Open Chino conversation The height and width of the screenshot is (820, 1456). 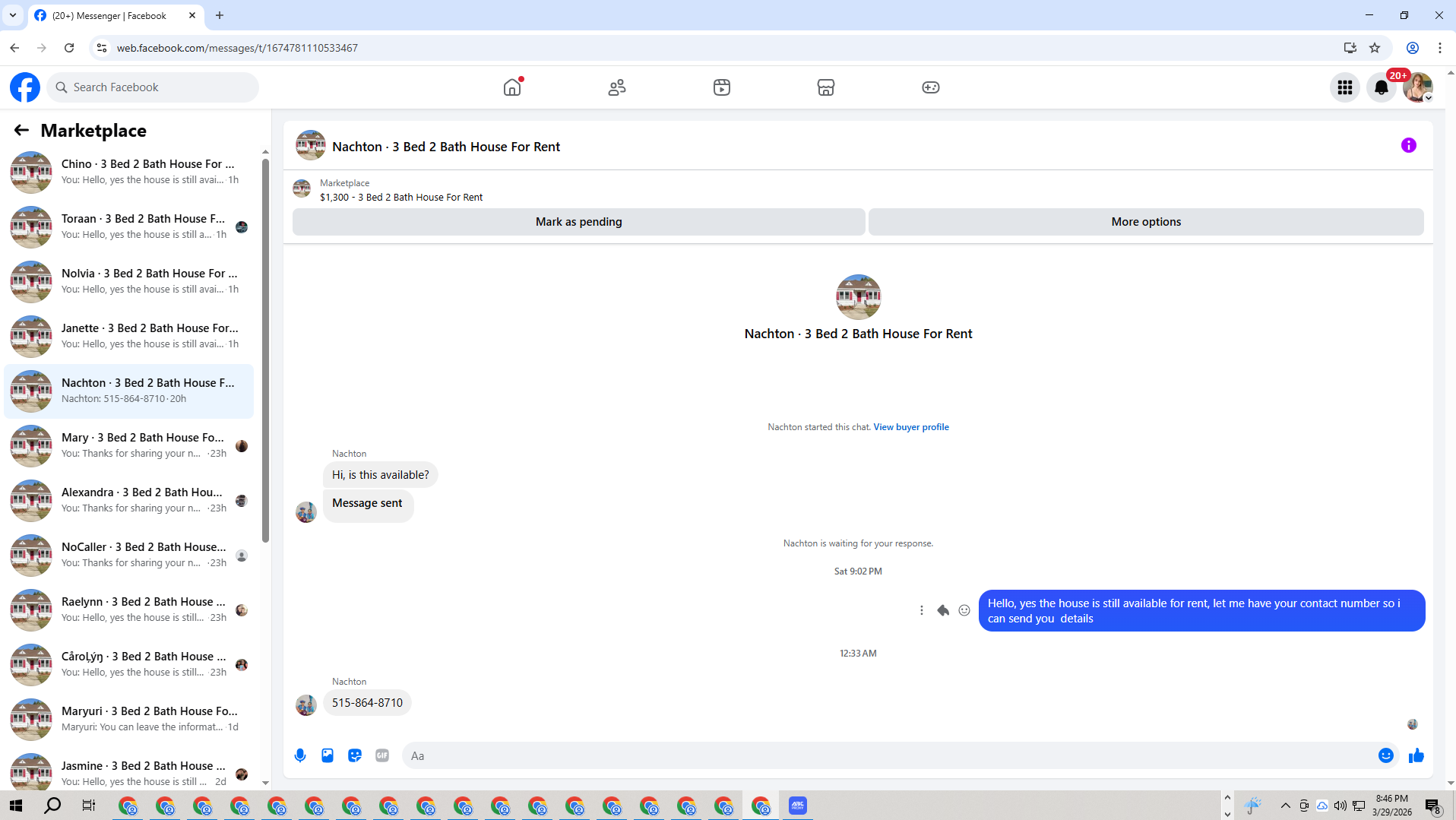pos(129,172)
